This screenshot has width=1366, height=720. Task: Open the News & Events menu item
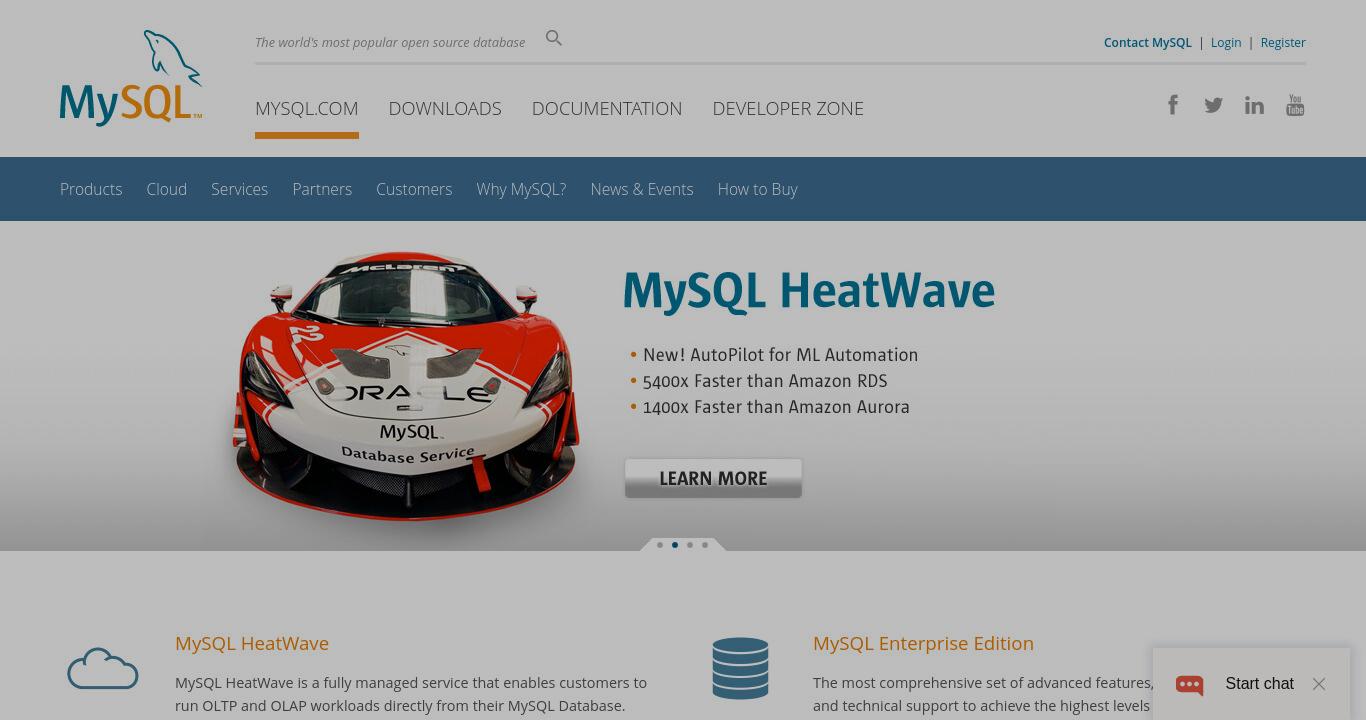pos(642,189)
